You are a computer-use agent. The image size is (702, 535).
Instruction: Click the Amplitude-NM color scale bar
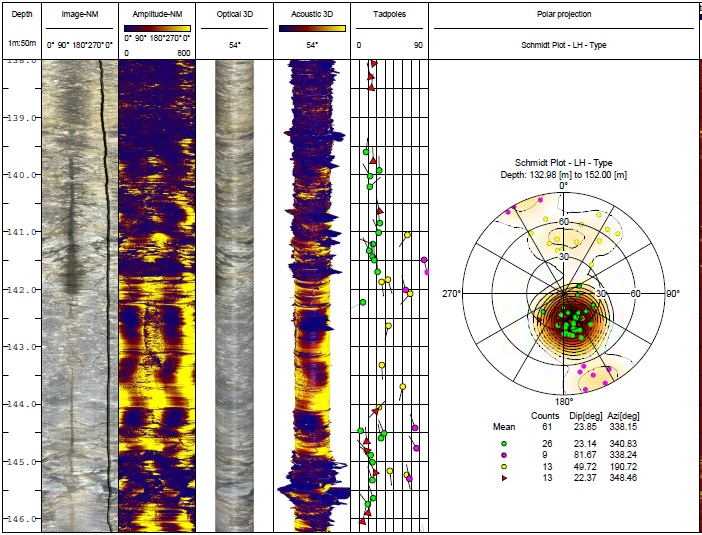157,28
